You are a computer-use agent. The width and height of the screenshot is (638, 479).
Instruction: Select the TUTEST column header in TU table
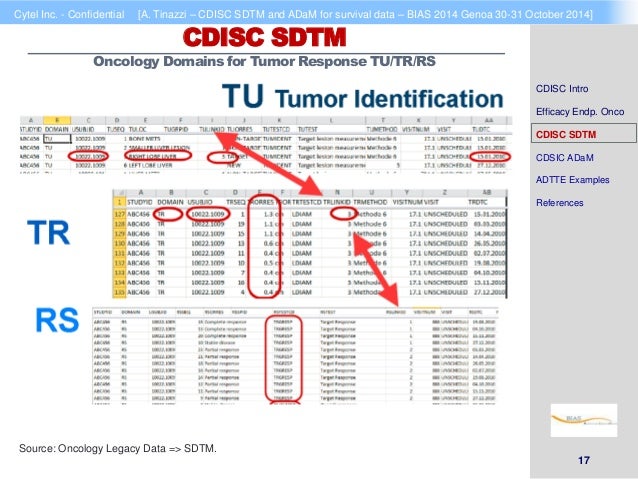(308, 129)
